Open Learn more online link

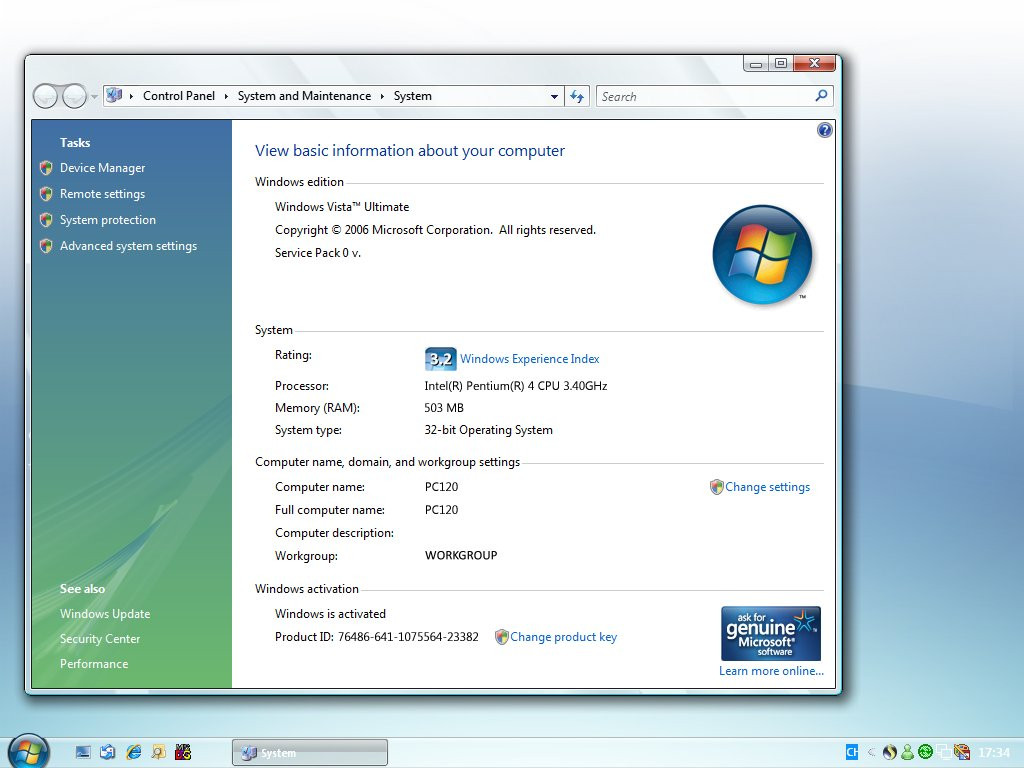(771, 671)
